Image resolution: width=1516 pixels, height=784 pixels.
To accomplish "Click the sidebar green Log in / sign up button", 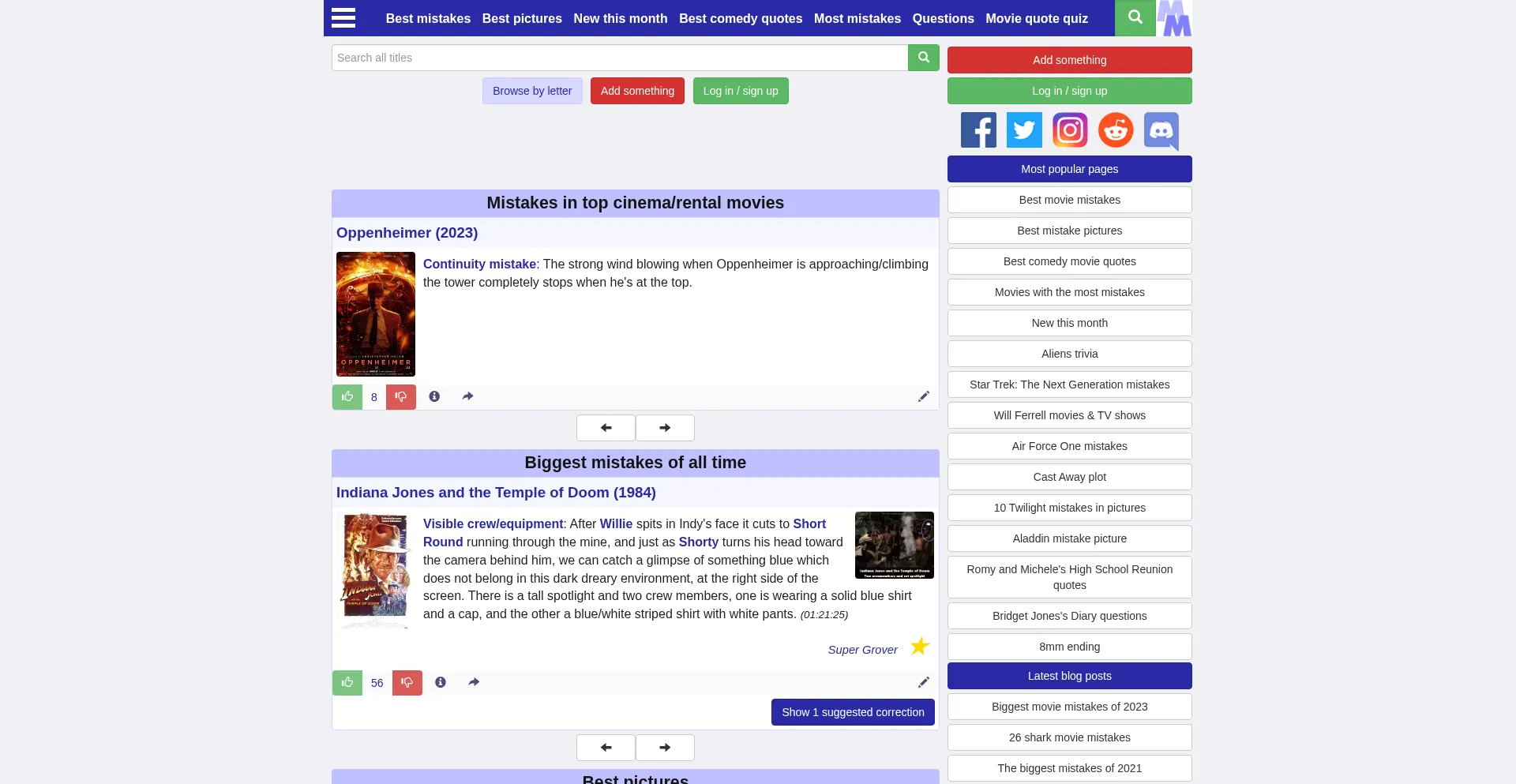I will point(1070,91).
